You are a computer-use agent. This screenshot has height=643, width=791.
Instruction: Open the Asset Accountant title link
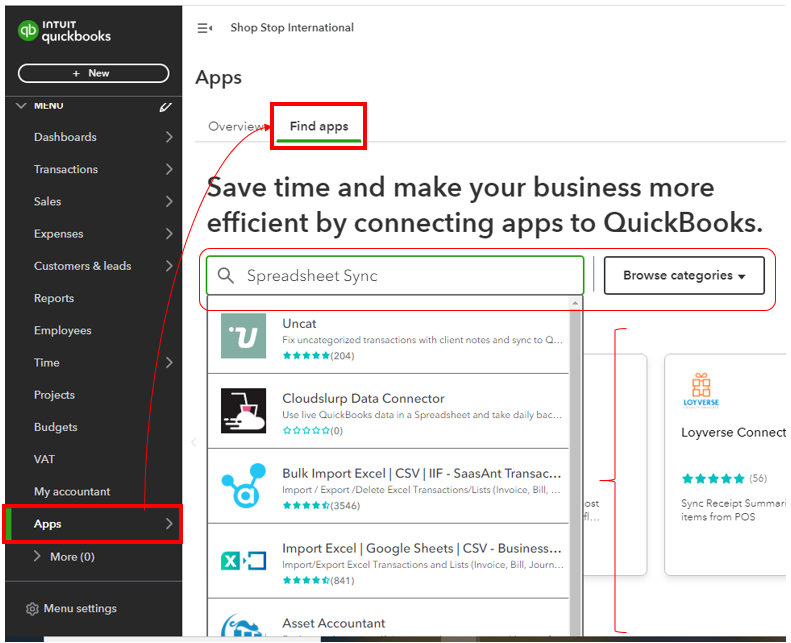click(333, 623)
